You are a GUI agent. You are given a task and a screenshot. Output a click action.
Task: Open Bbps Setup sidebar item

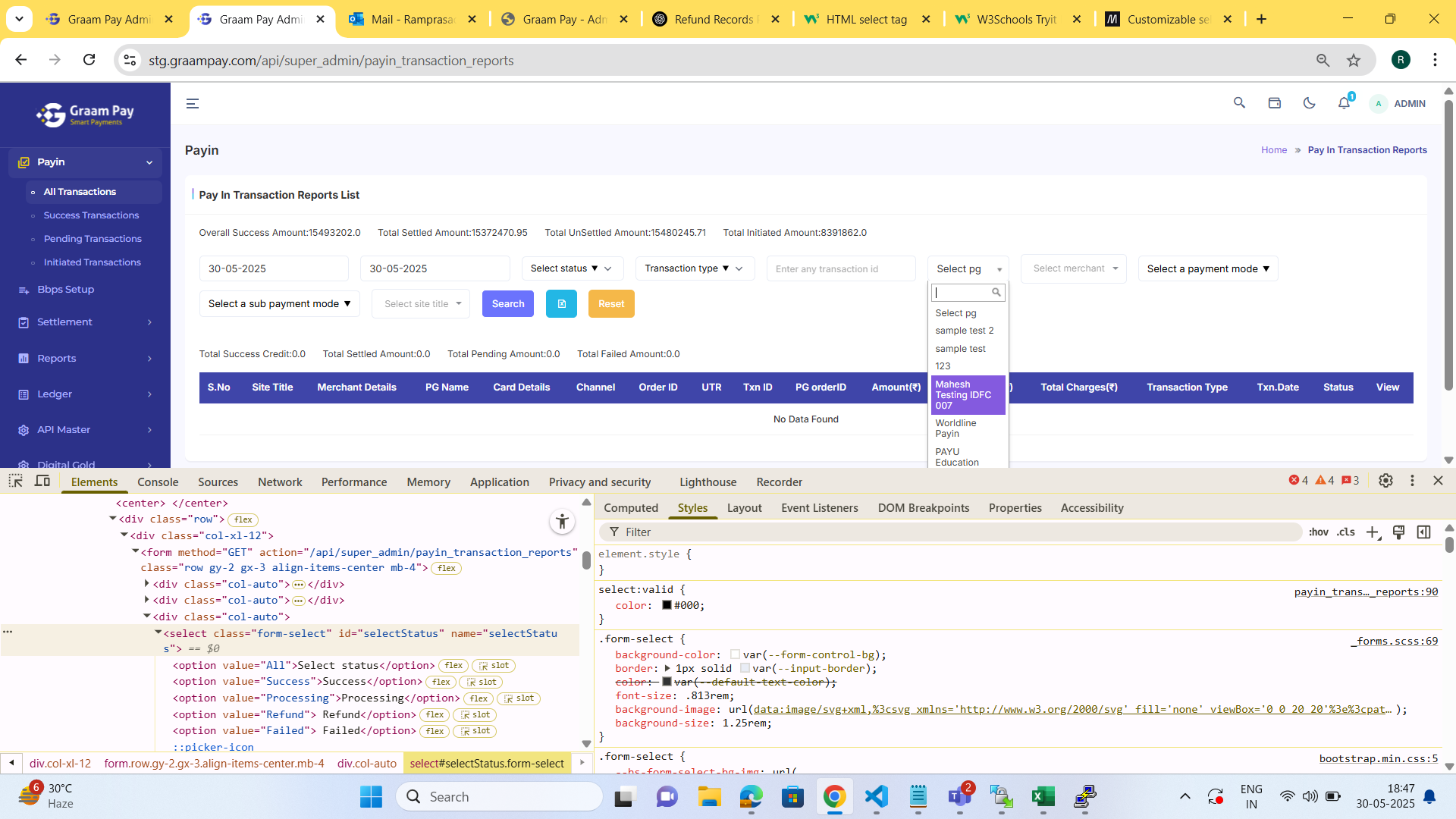pyautogui.click(x=65, y=290)
